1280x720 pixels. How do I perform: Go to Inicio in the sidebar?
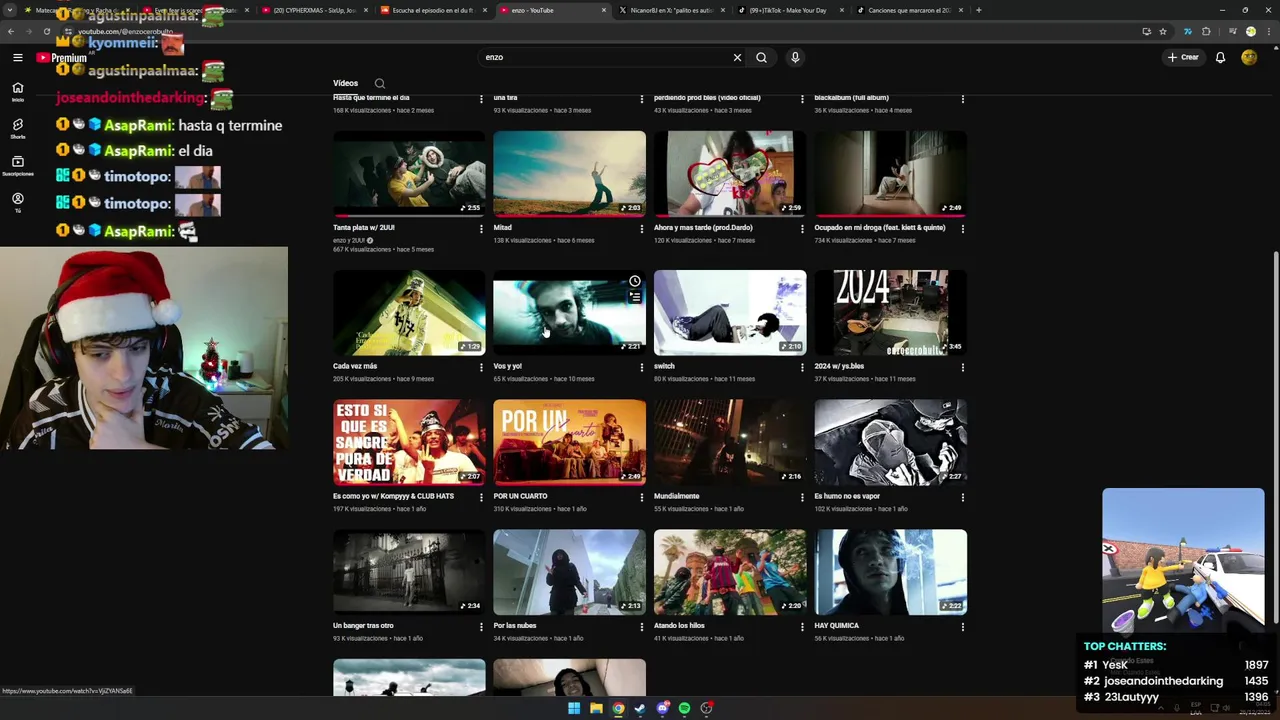pyautogui.click(x=17, y=91)
